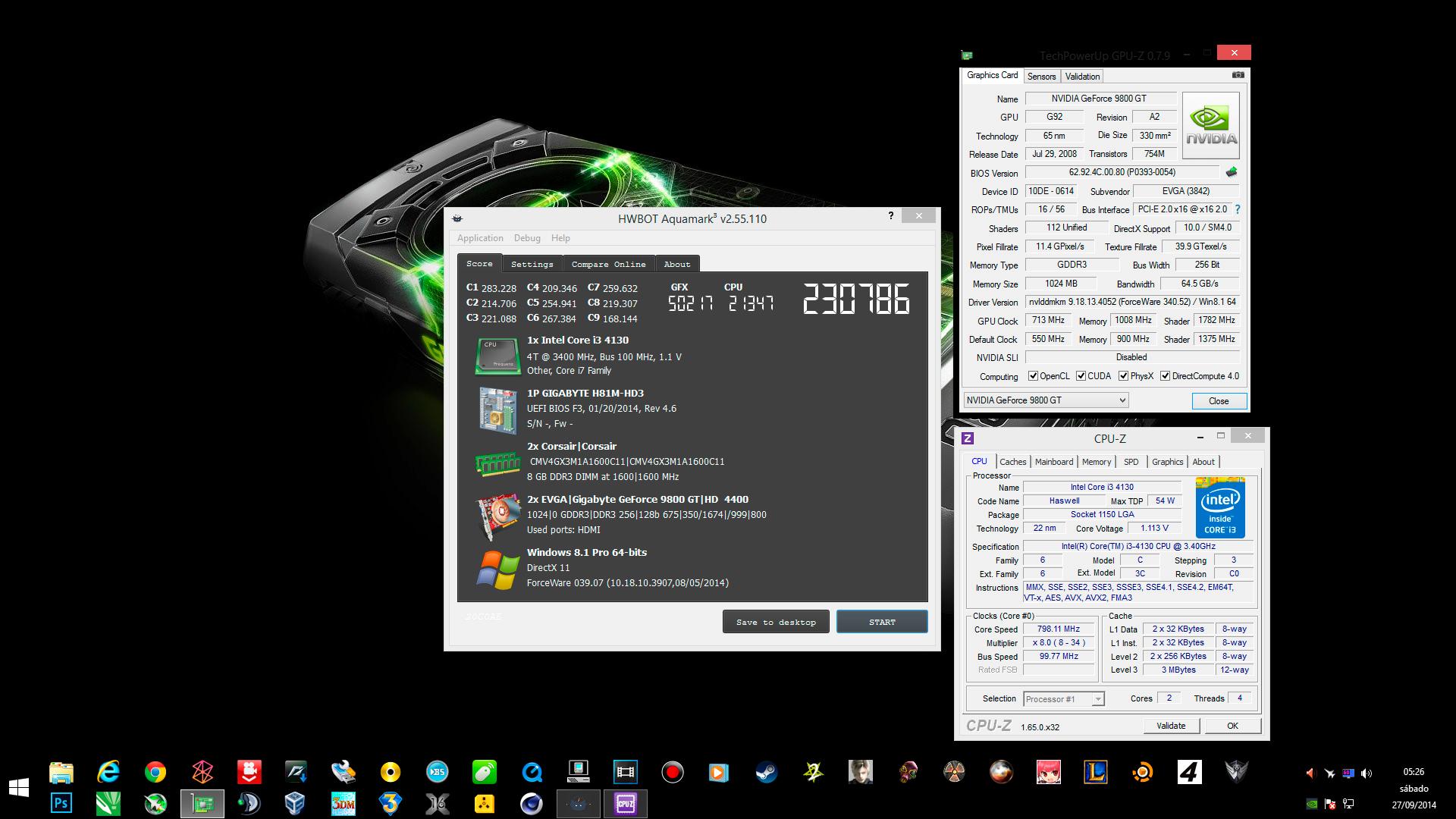Switch to the GPU-Z taskbar button

(202, 803)
